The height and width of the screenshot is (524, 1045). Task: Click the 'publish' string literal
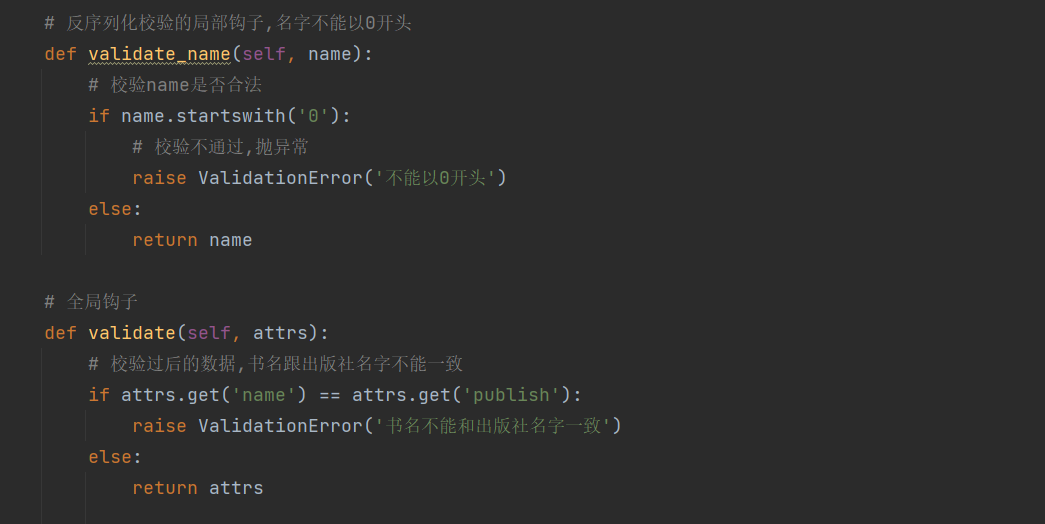(511, 395)
